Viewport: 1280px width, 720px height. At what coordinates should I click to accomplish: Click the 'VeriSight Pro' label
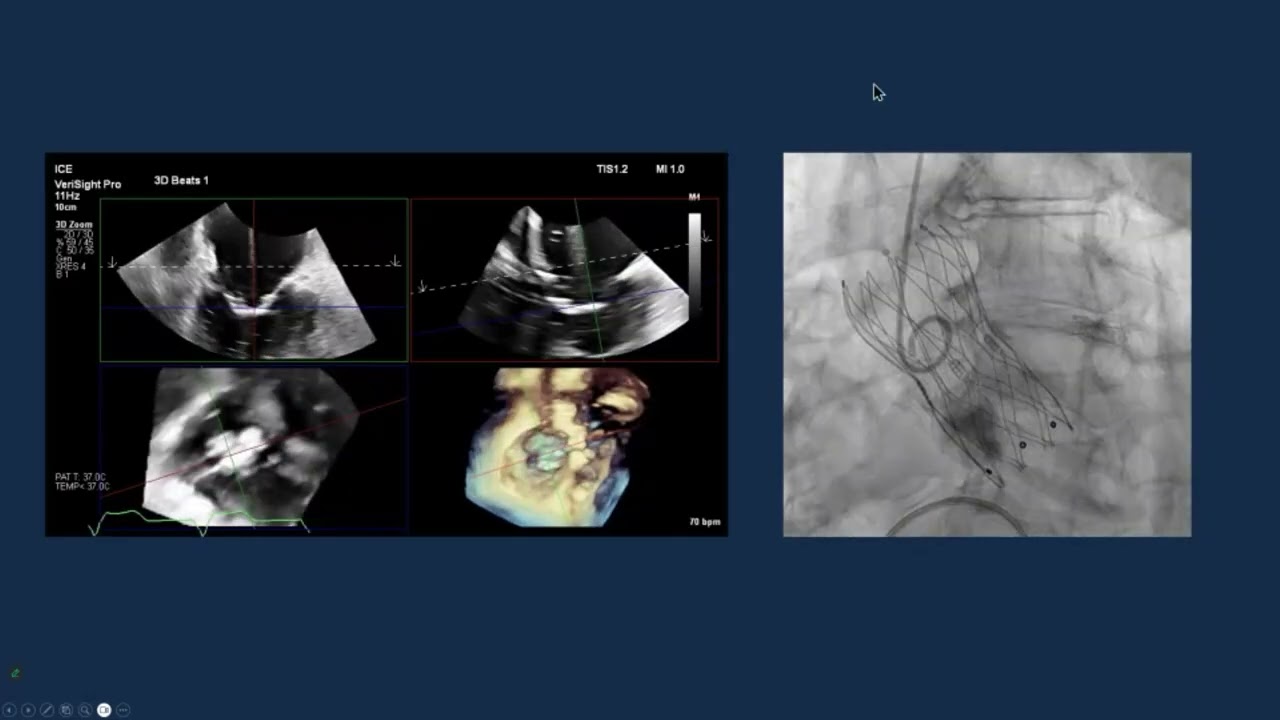pos(88,185)
